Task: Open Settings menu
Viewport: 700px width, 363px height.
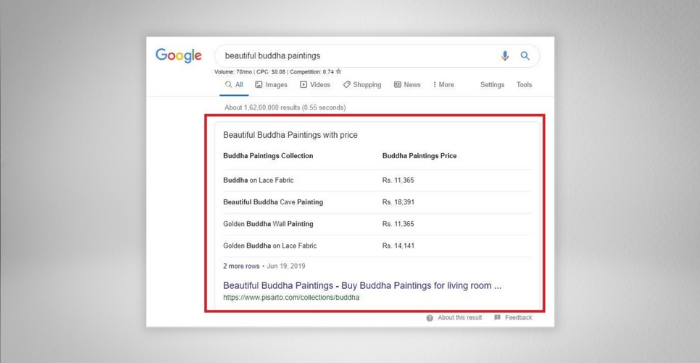Action: pyautogui.click(x=492, y=85)
